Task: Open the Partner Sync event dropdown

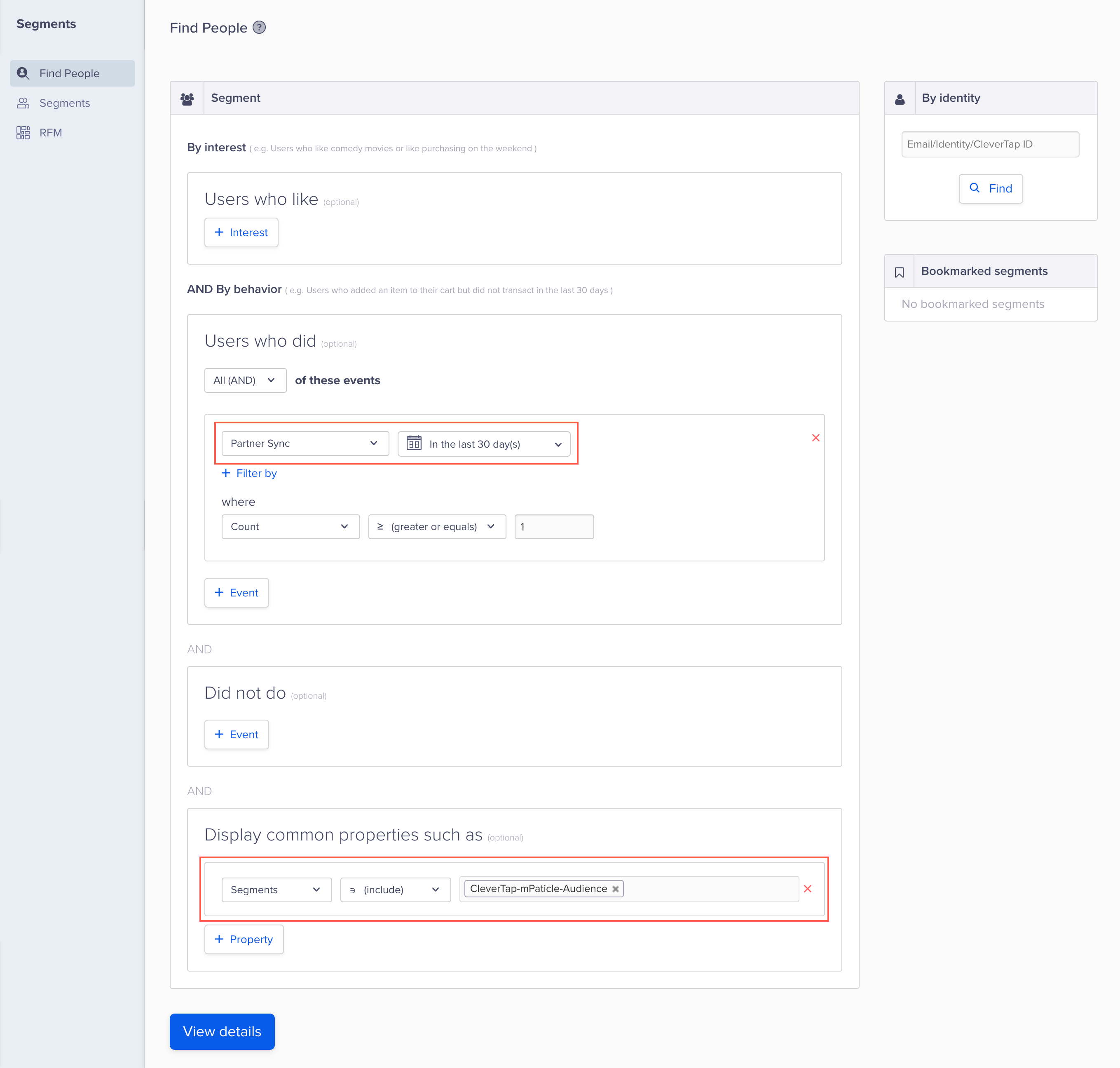Action: click(305, 444)
